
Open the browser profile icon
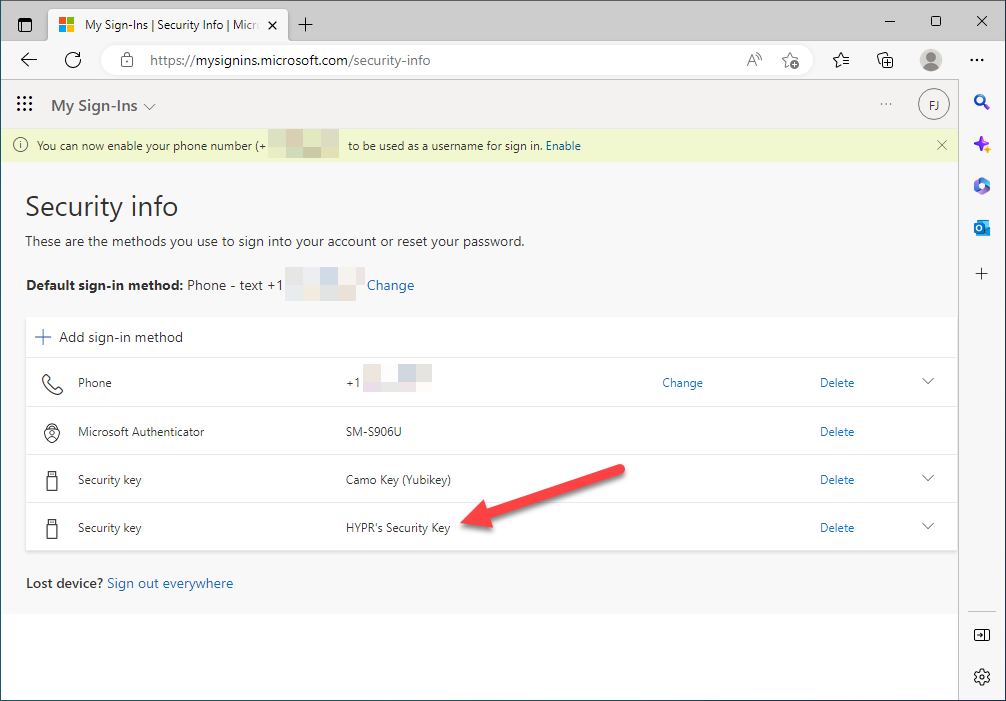click(930, 60)
